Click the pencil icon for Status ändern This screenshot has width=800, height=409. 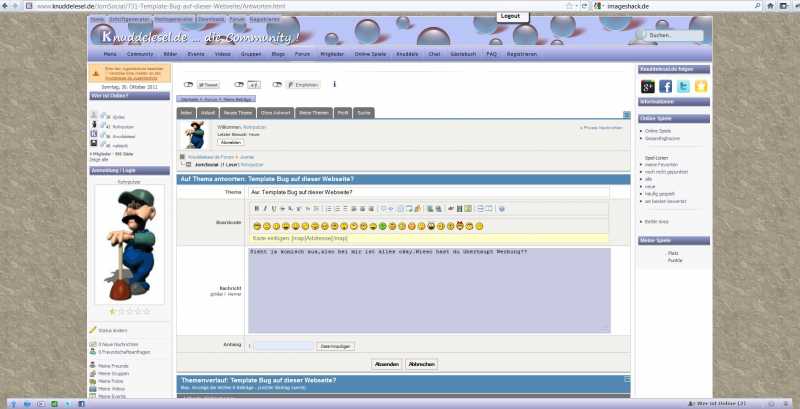pos(93,330)
